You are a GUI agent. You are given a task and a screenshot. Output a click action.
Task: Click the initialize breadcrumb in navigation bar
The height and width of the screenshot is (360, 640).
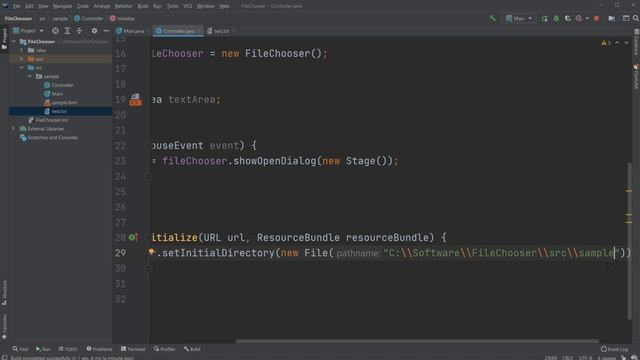(122, 18)
